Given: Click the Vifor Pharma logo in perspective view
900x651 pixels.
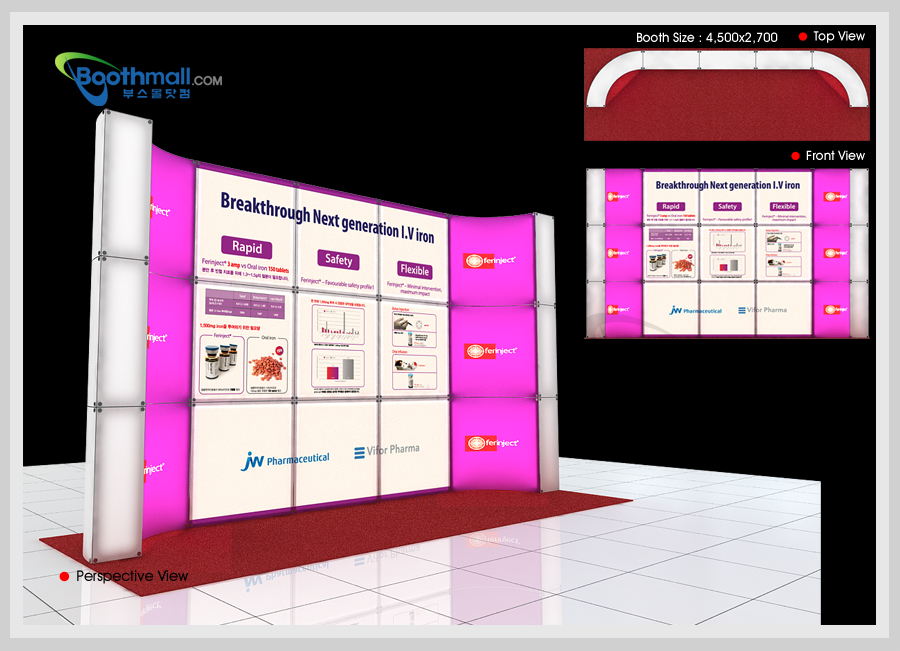Looking at the screenshot, I should click(387, 451).
